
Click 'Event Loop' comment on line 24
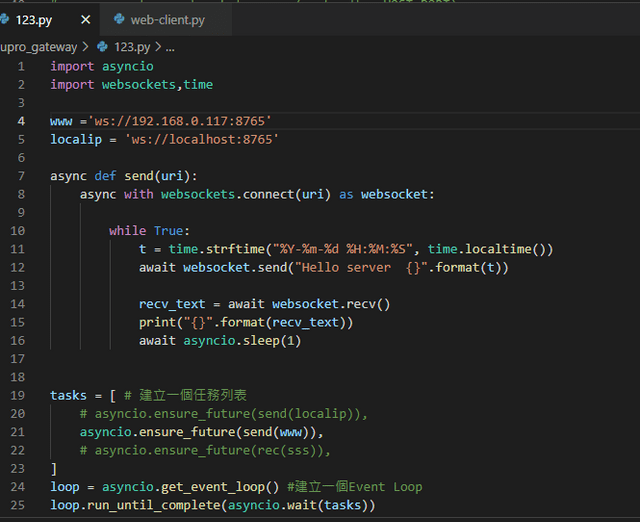[385, 487]
